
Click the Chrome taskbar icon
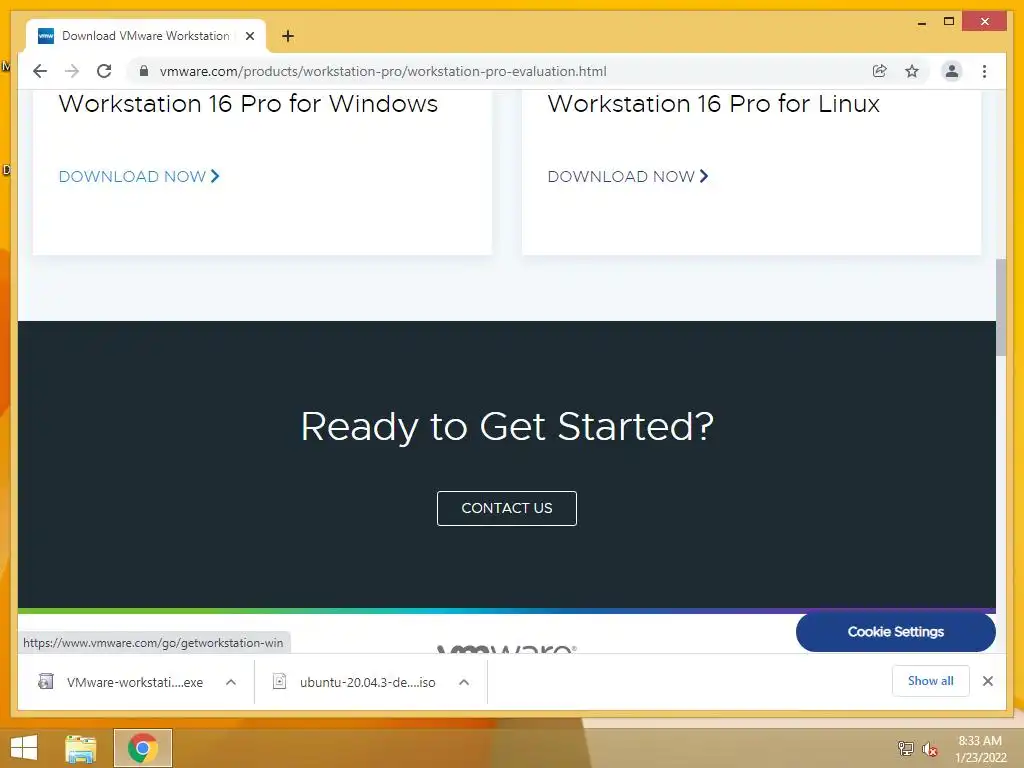(143, 748)
